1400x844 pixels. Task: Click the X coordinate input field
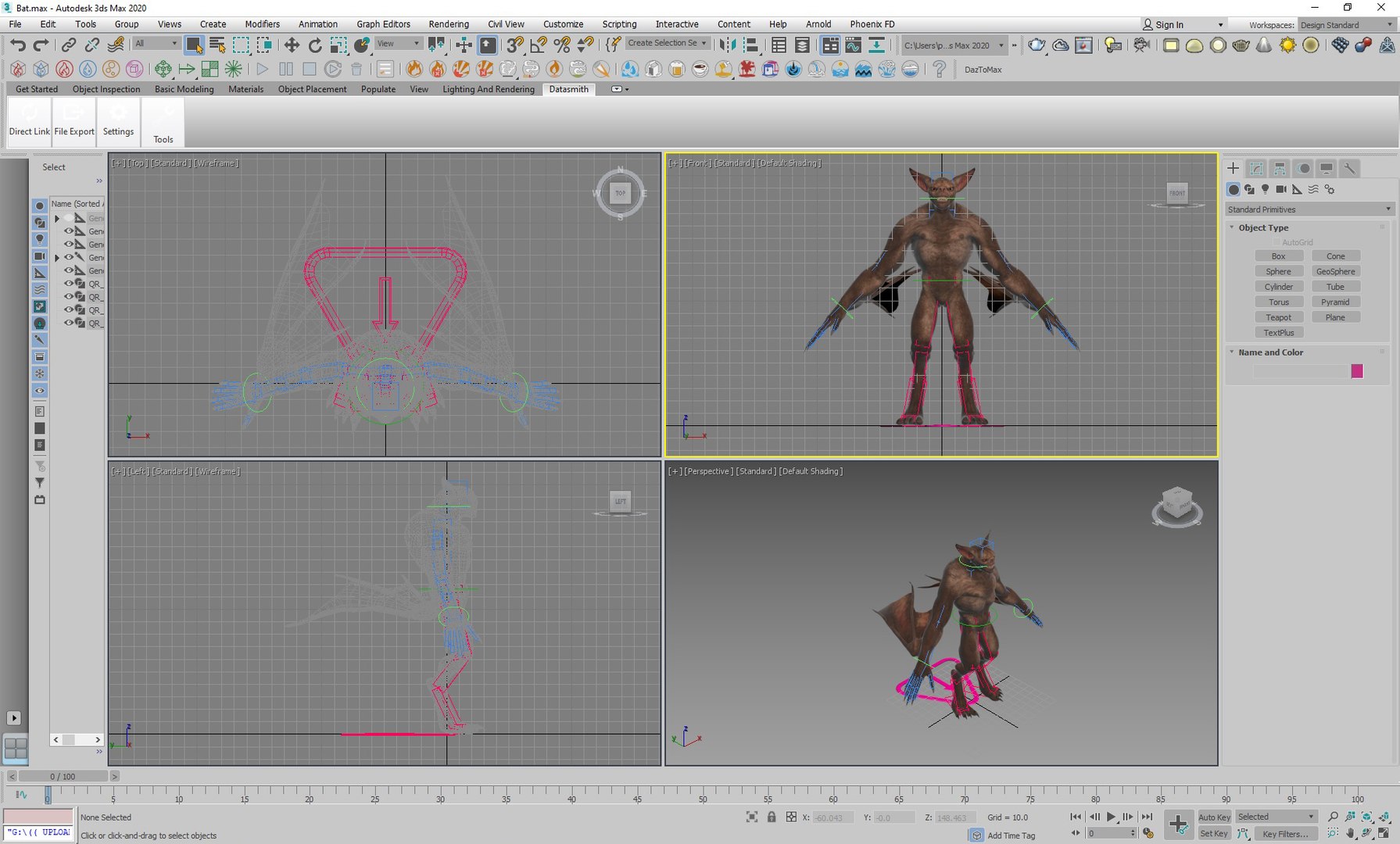[x=832, y=817]
